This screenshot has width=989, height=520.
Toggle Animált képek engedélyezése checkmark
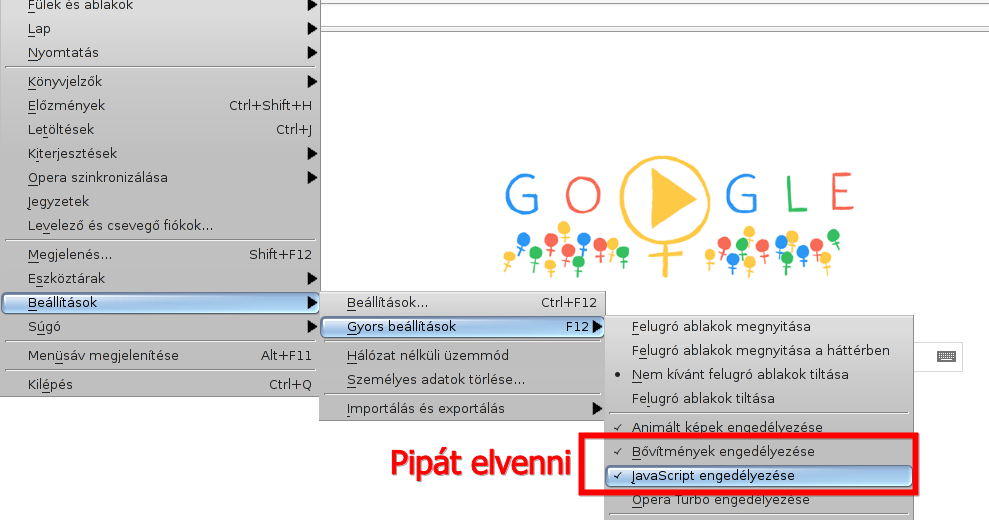(759, 427)
